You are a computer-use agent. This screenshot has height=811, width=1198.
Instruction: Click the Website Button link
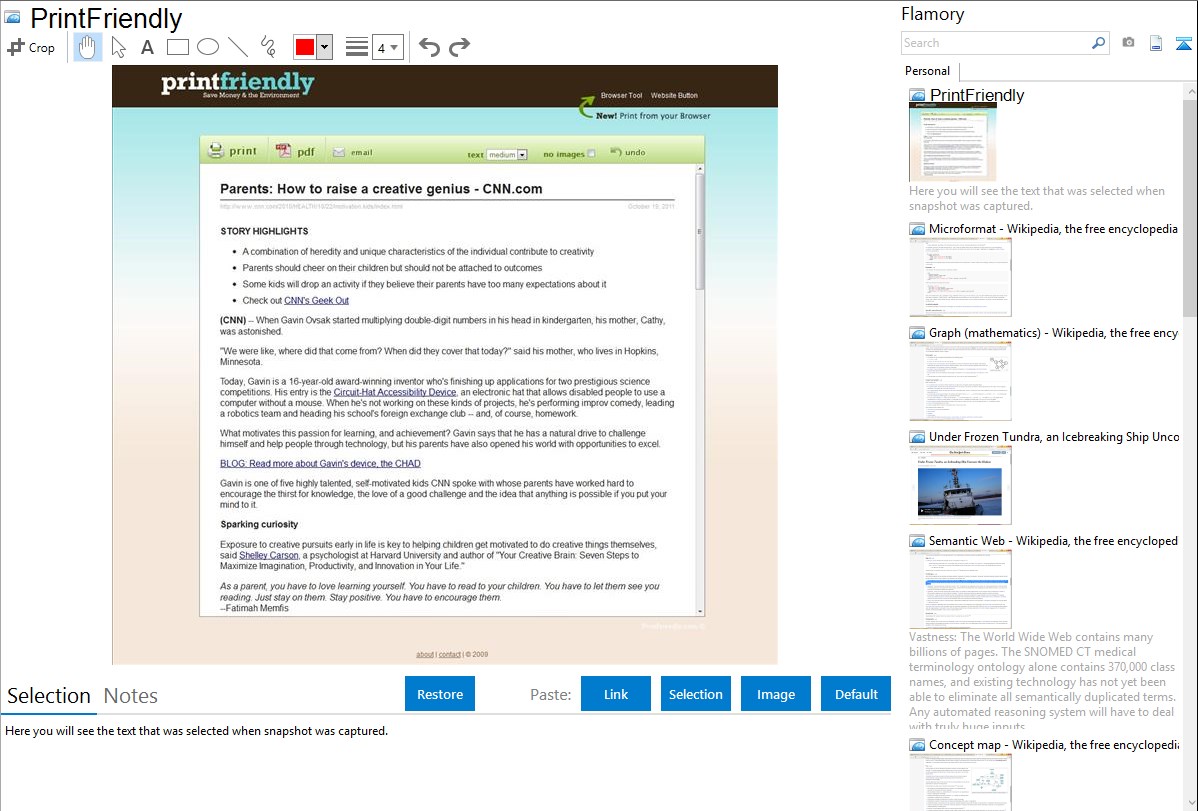(x=674, y=96)
